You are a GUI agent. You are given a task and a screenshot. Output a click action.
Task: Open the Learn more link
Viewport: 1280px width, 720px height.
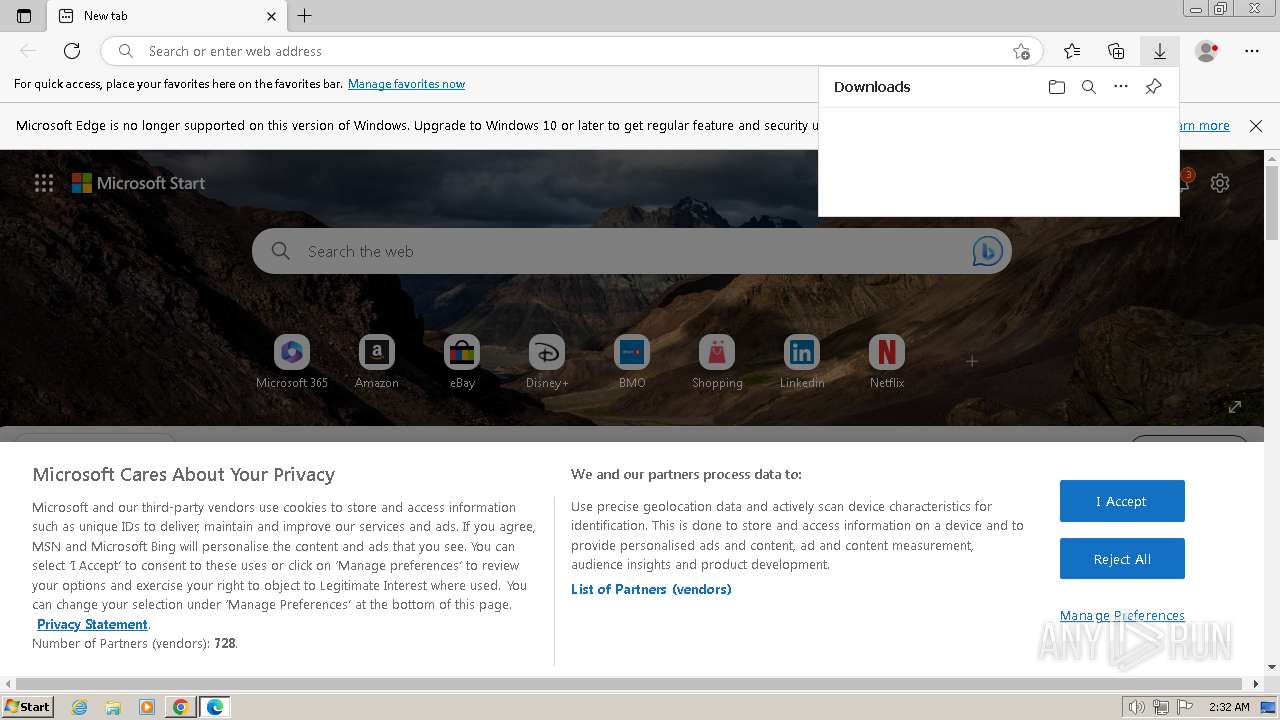[x=1204, y=126]
